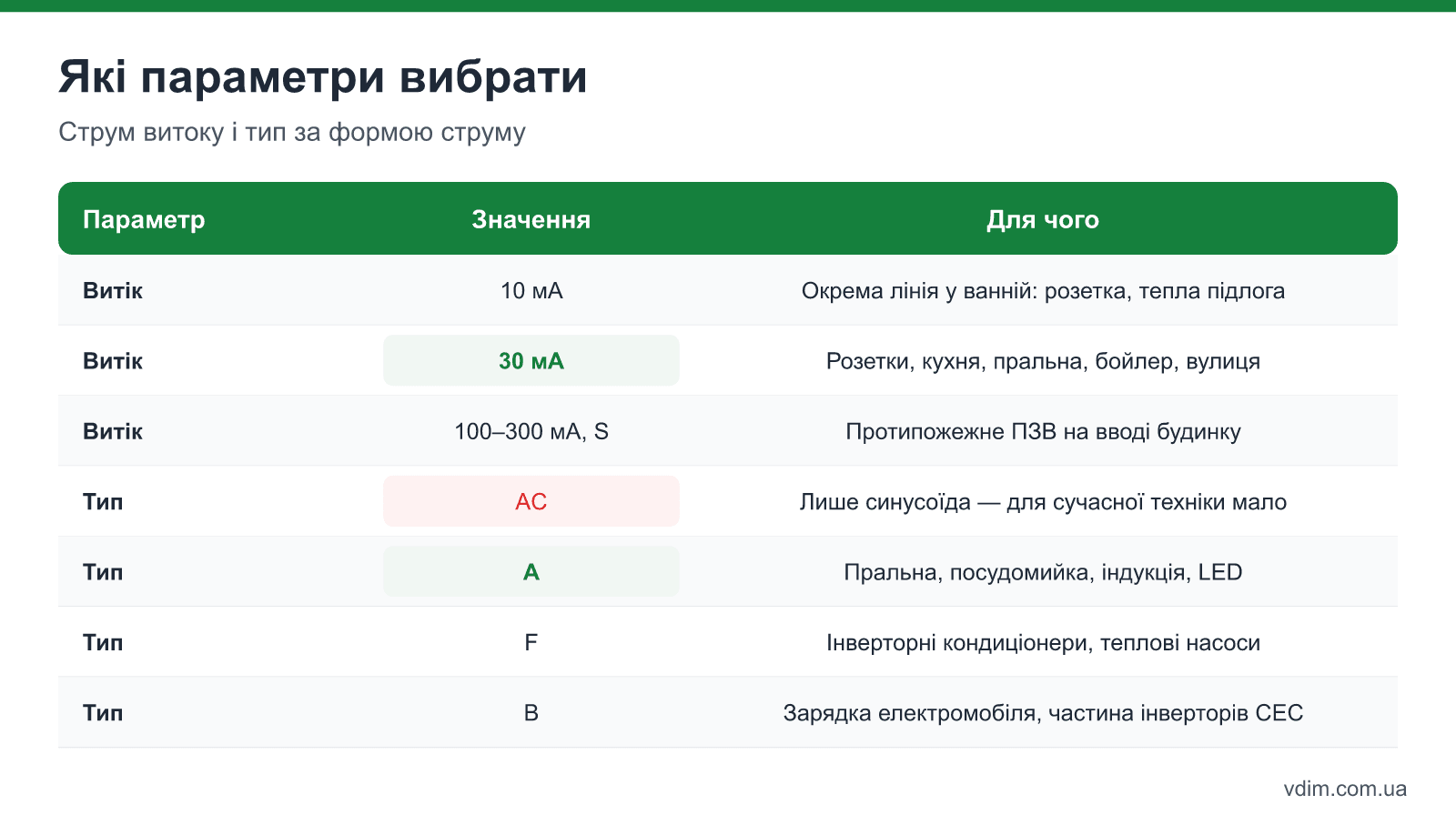Select the 'B' type value cell

(531, 713)
